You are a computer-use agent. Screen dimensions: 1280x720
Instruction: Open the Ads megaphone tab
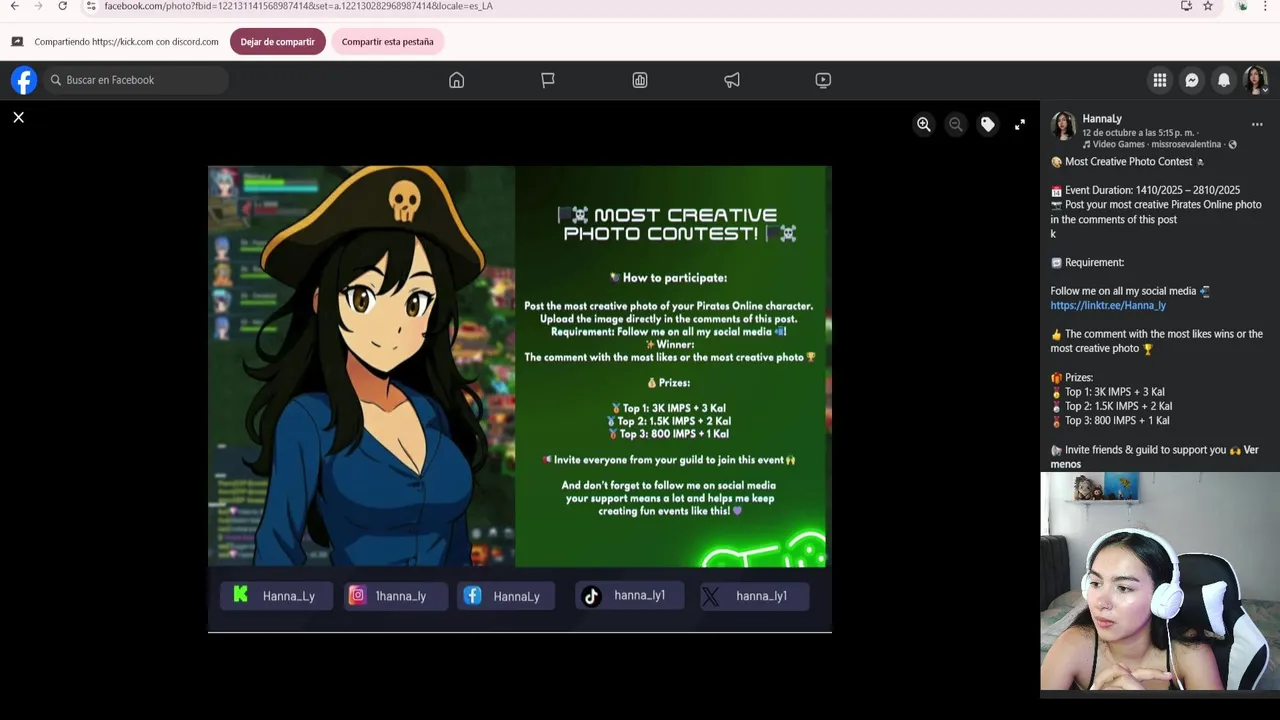point(732,80)
